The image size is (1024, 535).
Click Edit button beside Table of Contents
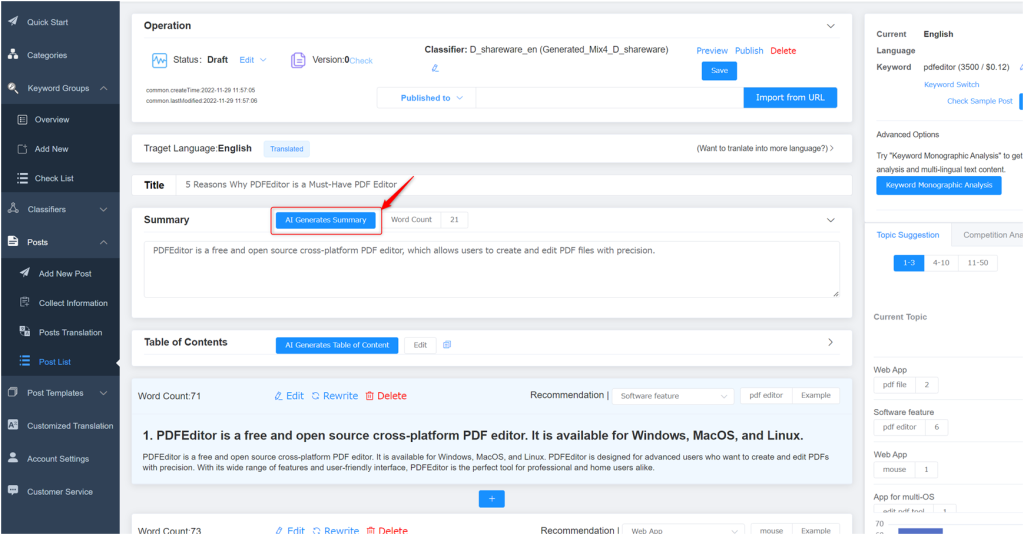(420, 345)
